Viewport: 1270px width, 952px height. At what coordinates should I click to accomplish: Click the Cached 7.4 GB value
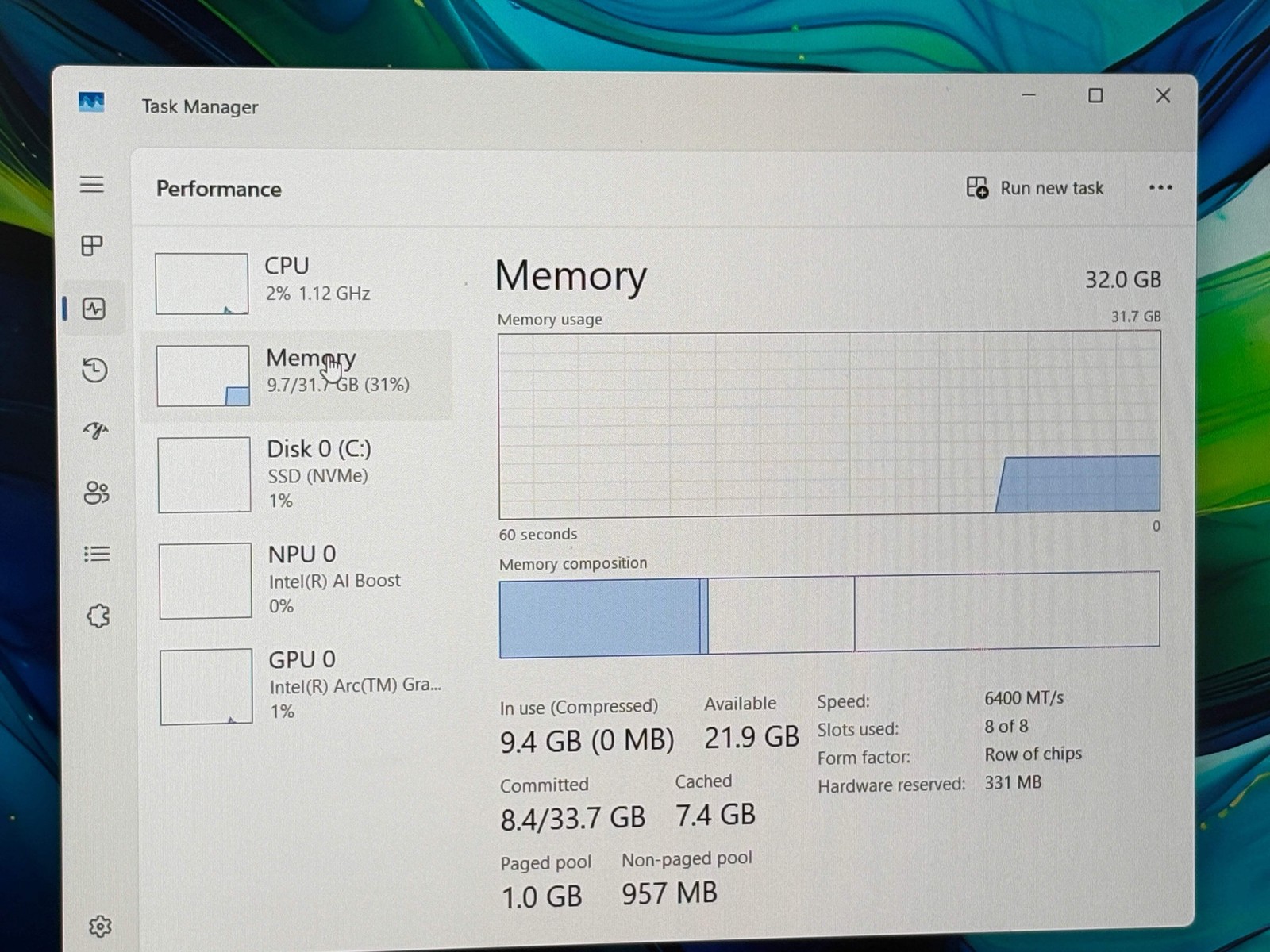pyautogui.click(x=715, y=815)
